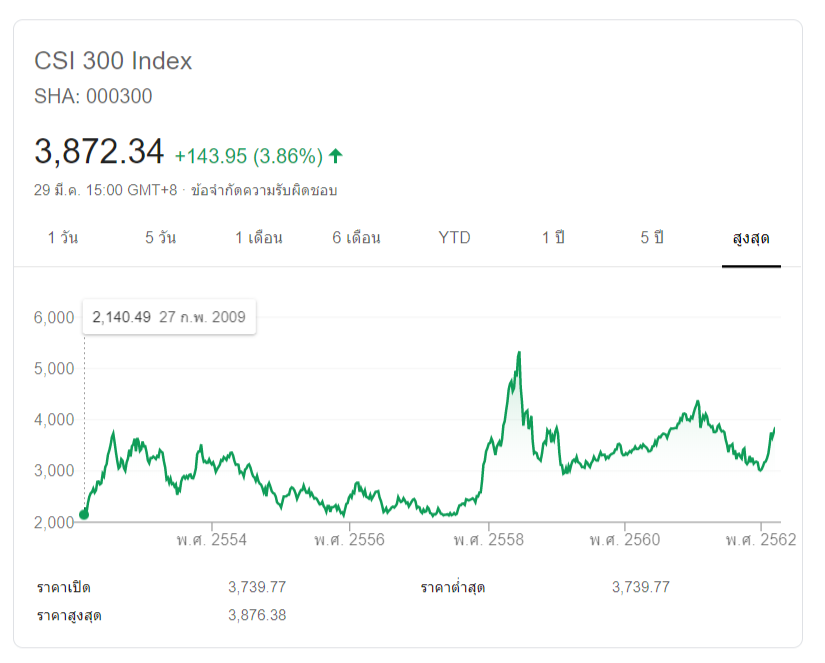Show the 1 เดือน chart range
This screenshot has height=663, width=825.
[x=259, y=238]
